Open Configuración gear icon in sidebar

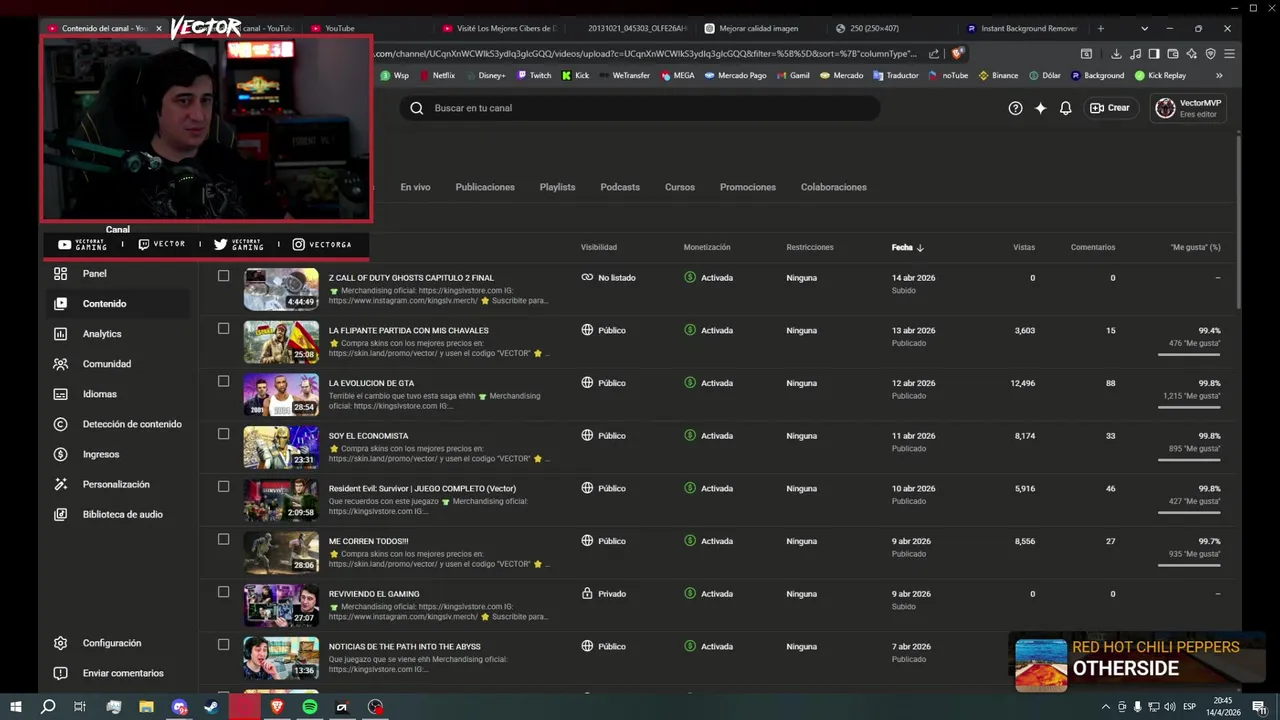(61, 643)
